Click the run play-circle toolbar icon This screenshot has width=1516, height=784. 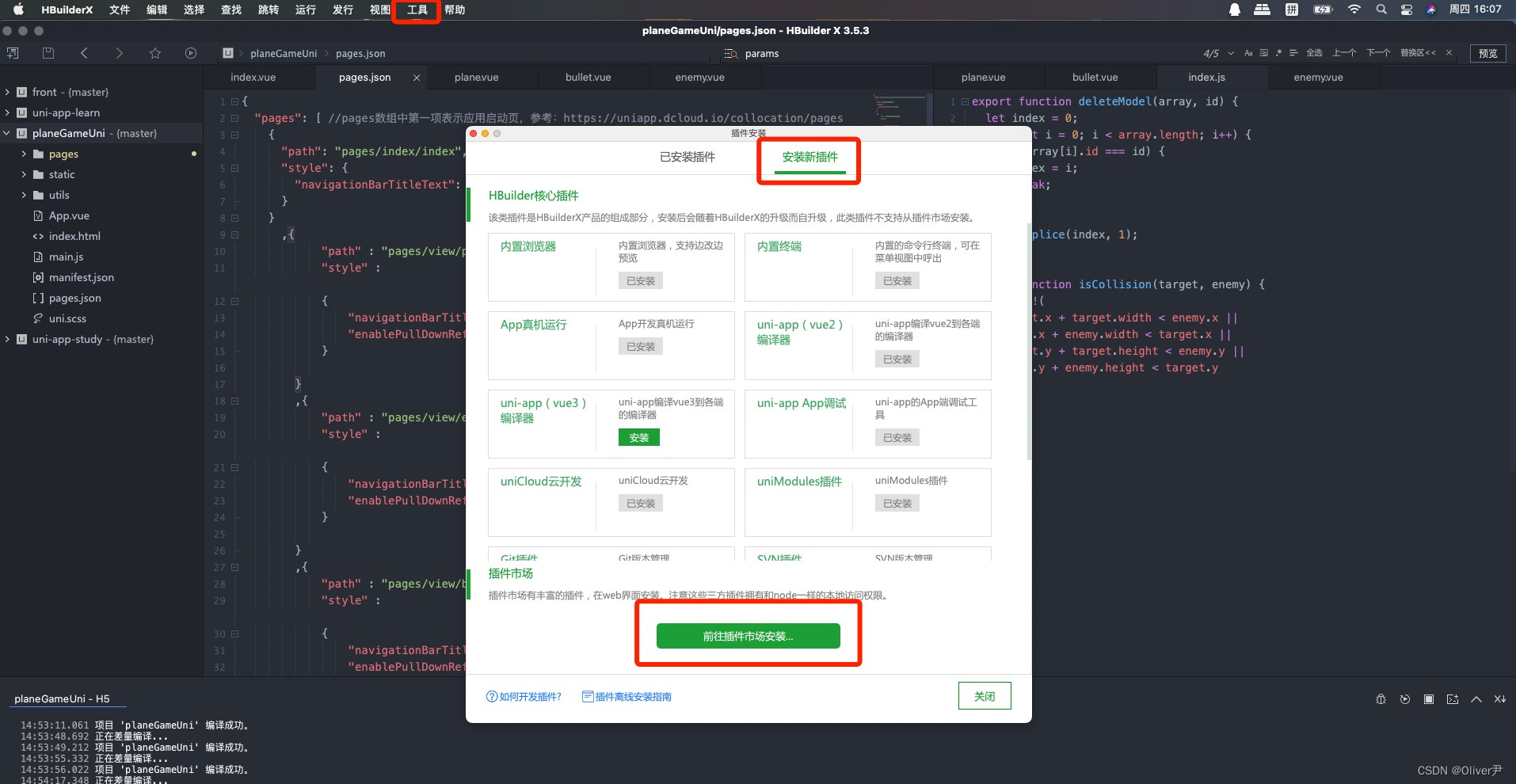191,53
